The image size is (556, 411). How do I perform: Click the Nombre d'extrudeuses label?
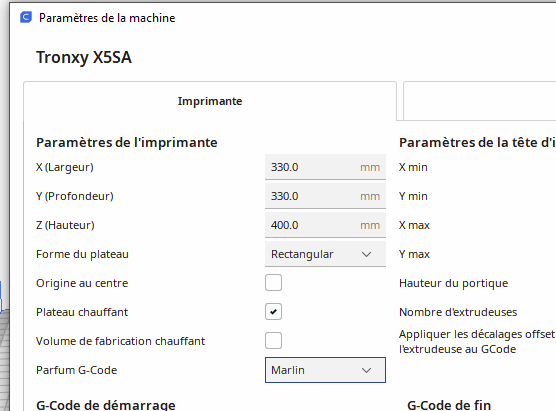pos(458,312)
